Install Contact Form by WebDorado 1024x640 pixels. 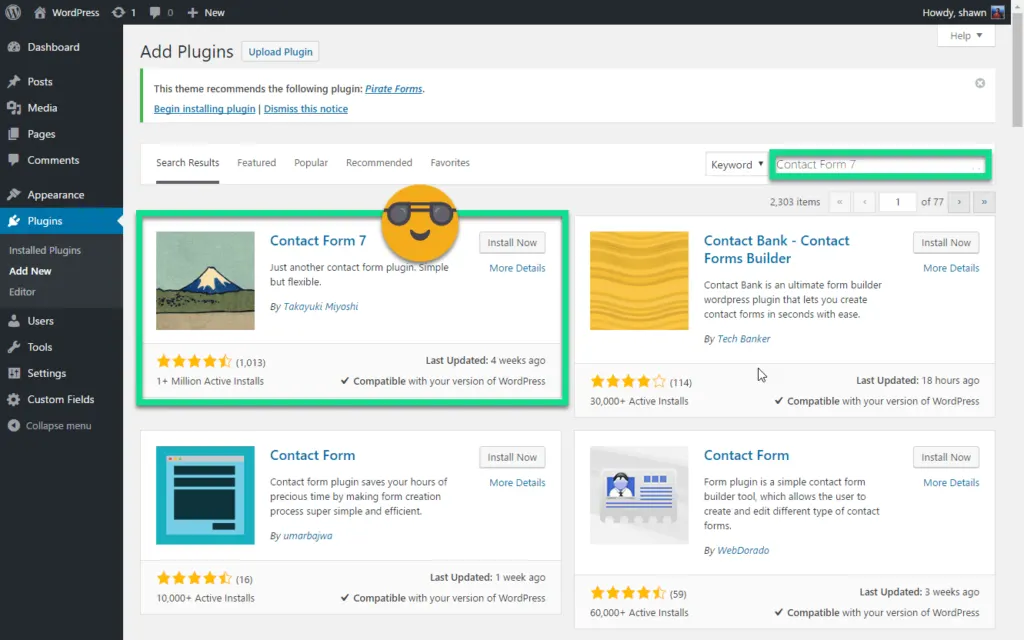point(946,457)
